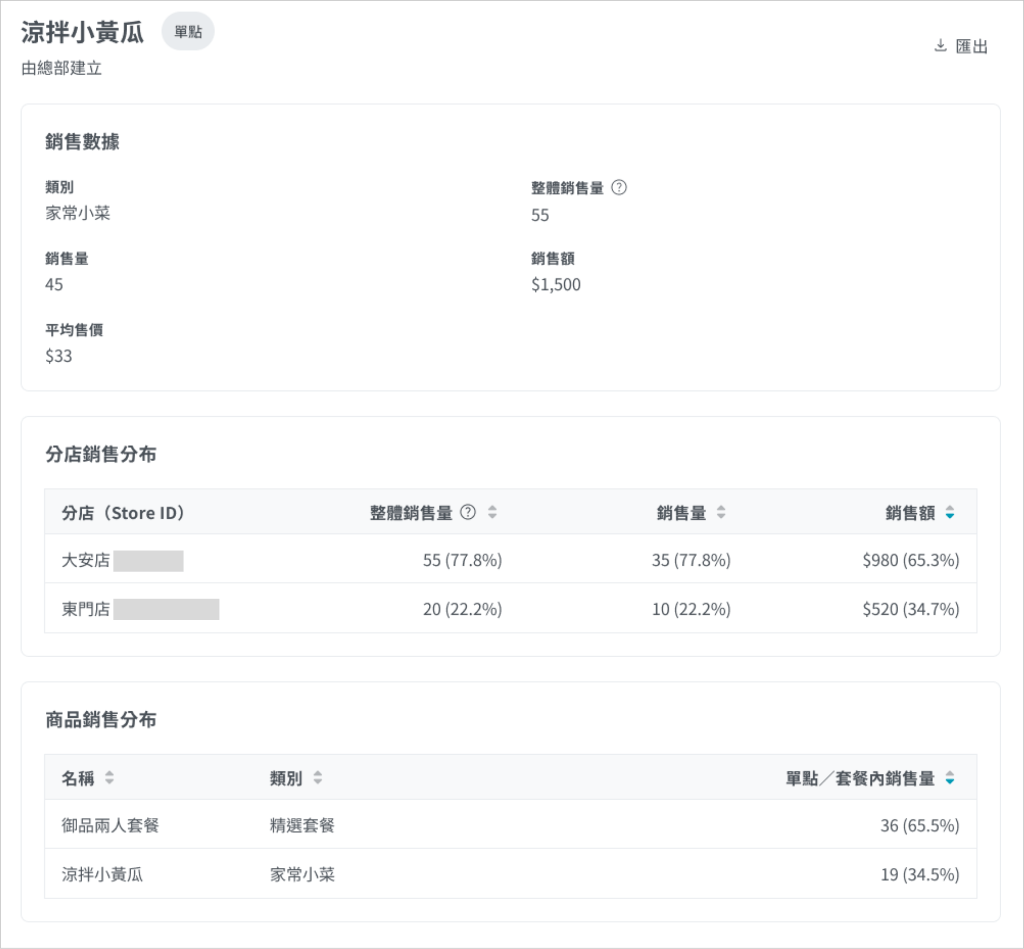The height and width of the screenshot is (949, 1024).
Task: Click the 36 (65.5%) sales quantity cell
Action: point(919,826)
